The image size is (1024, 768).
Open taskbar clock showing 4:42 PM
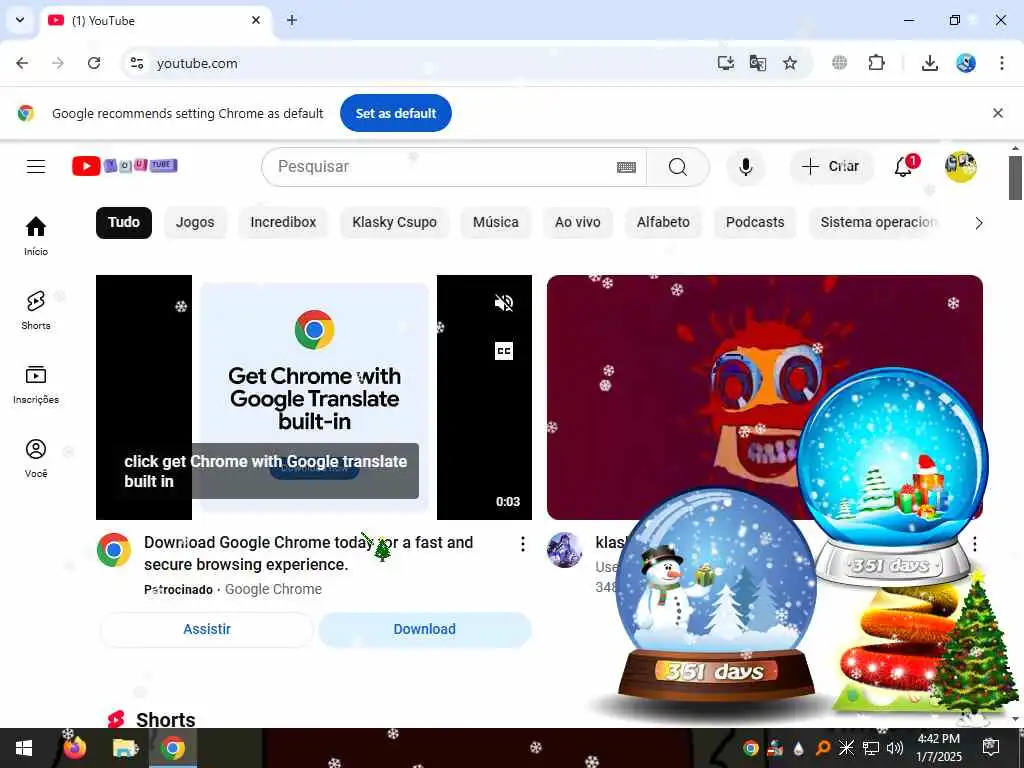tap(938, 748)
